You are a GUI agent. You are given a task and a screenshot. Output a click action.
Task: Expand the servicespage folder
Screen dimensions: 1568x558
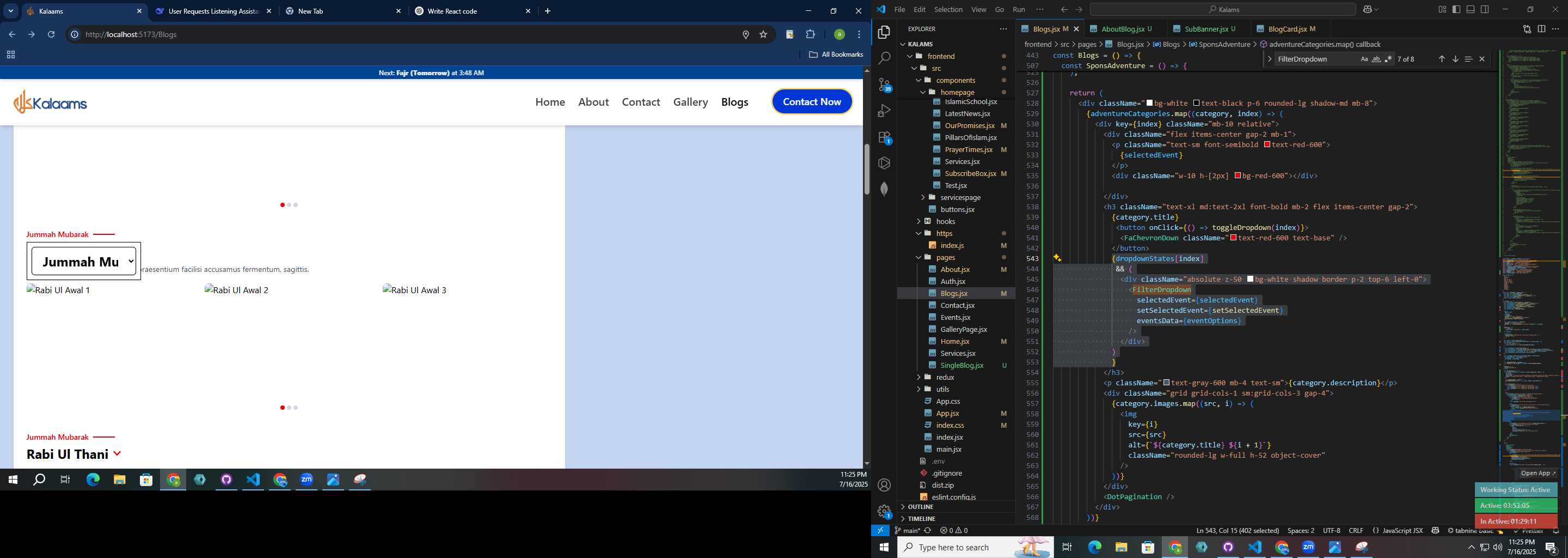(960, 197)
